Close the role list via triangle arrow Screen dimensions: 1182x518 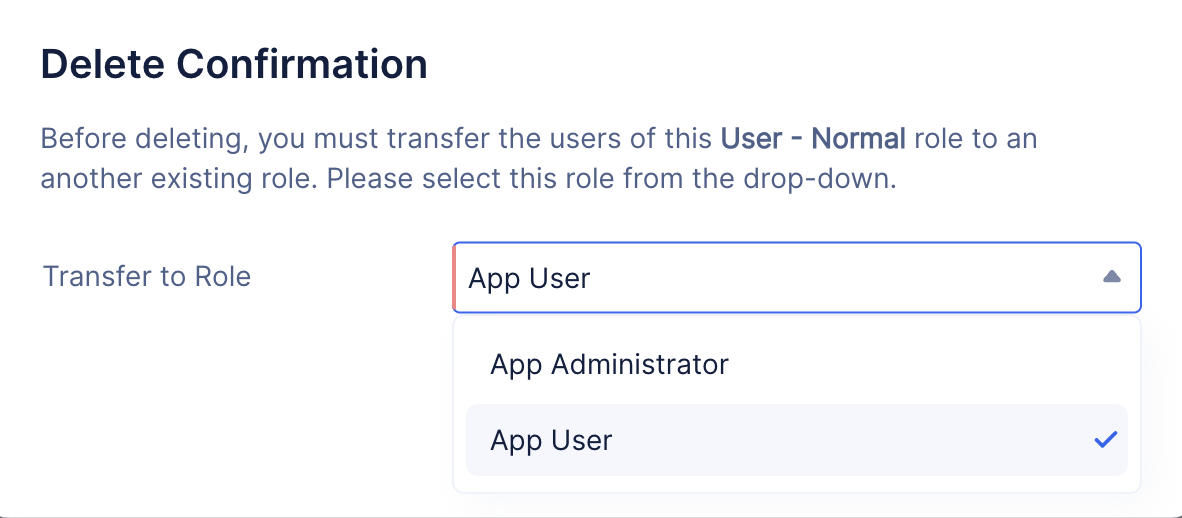click(1111, 277)
